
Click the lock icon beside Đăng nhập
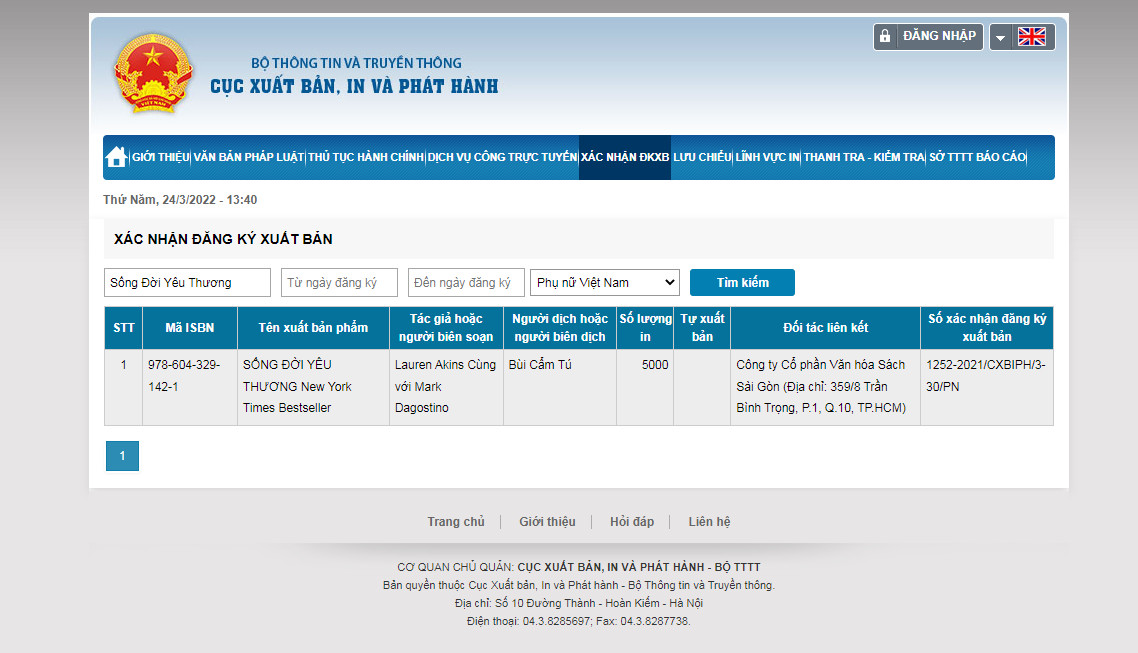coord(884,37)
